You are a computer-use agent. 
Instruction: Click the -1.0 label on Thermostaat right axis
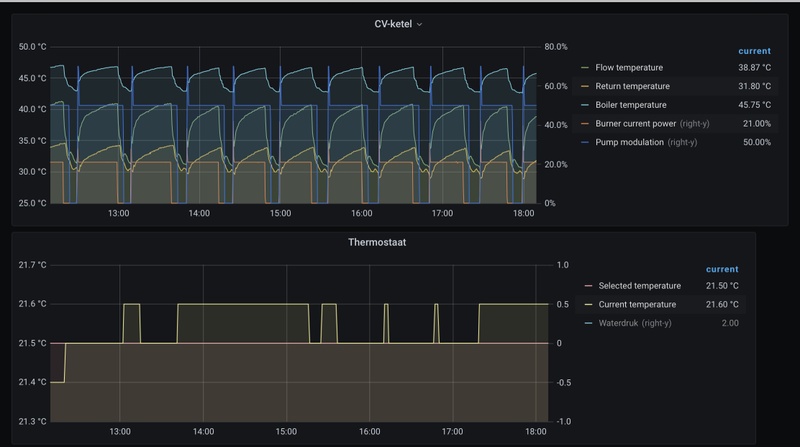563,421
